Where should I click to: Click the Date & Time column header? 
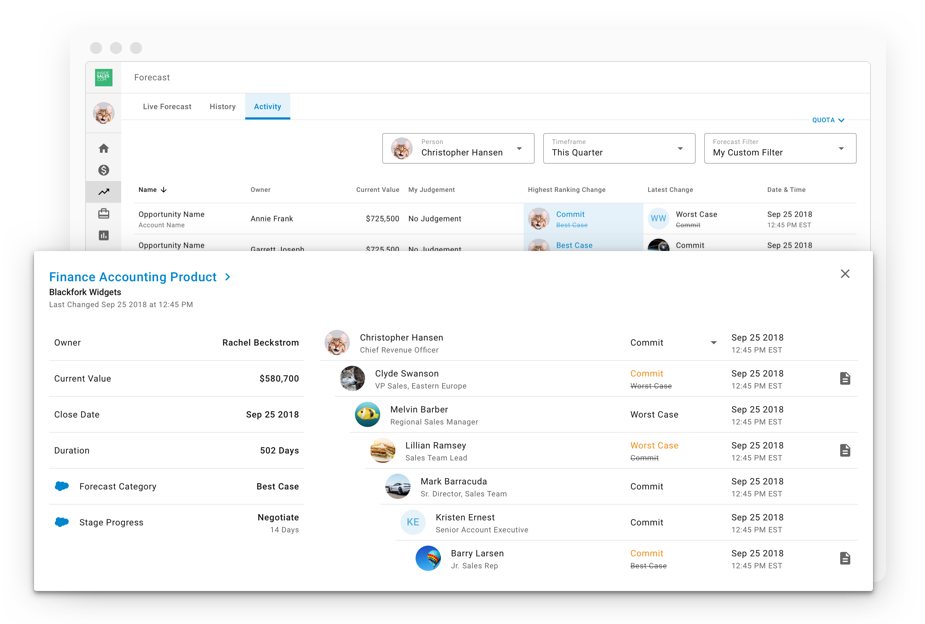coord(786,190)
